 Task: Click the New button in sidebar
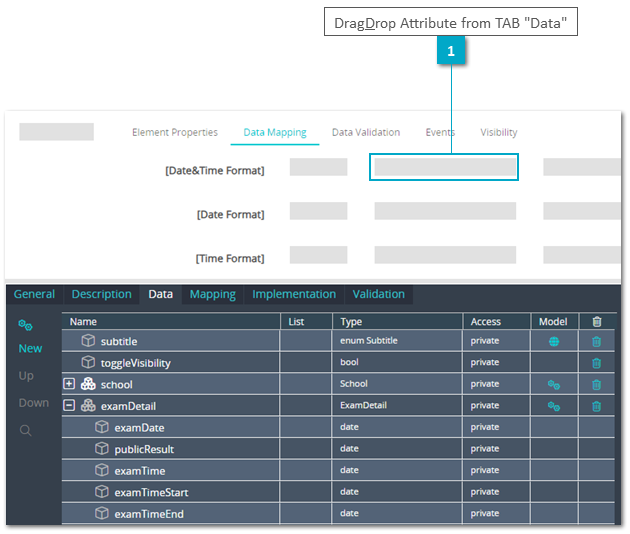click(x=30, y=348)
